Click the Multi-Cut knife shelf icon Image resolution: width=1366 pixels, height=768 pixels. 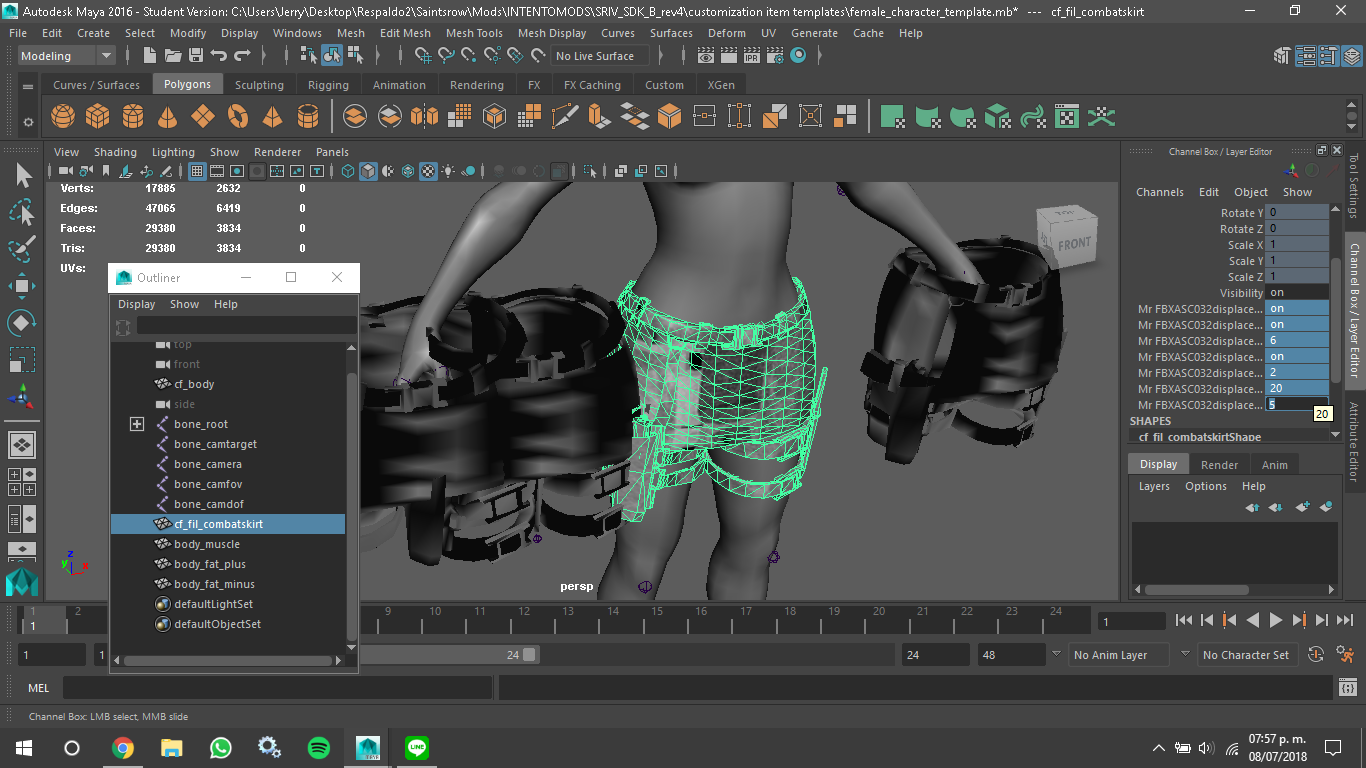tap(565, 117)
